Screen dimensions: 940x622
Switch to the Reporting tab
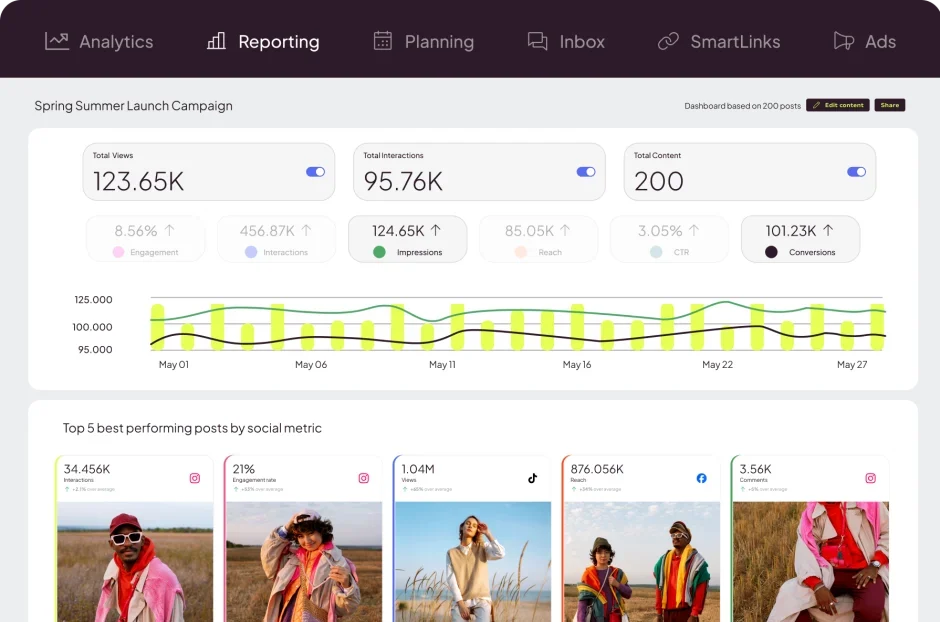click(x=263, y=41)
